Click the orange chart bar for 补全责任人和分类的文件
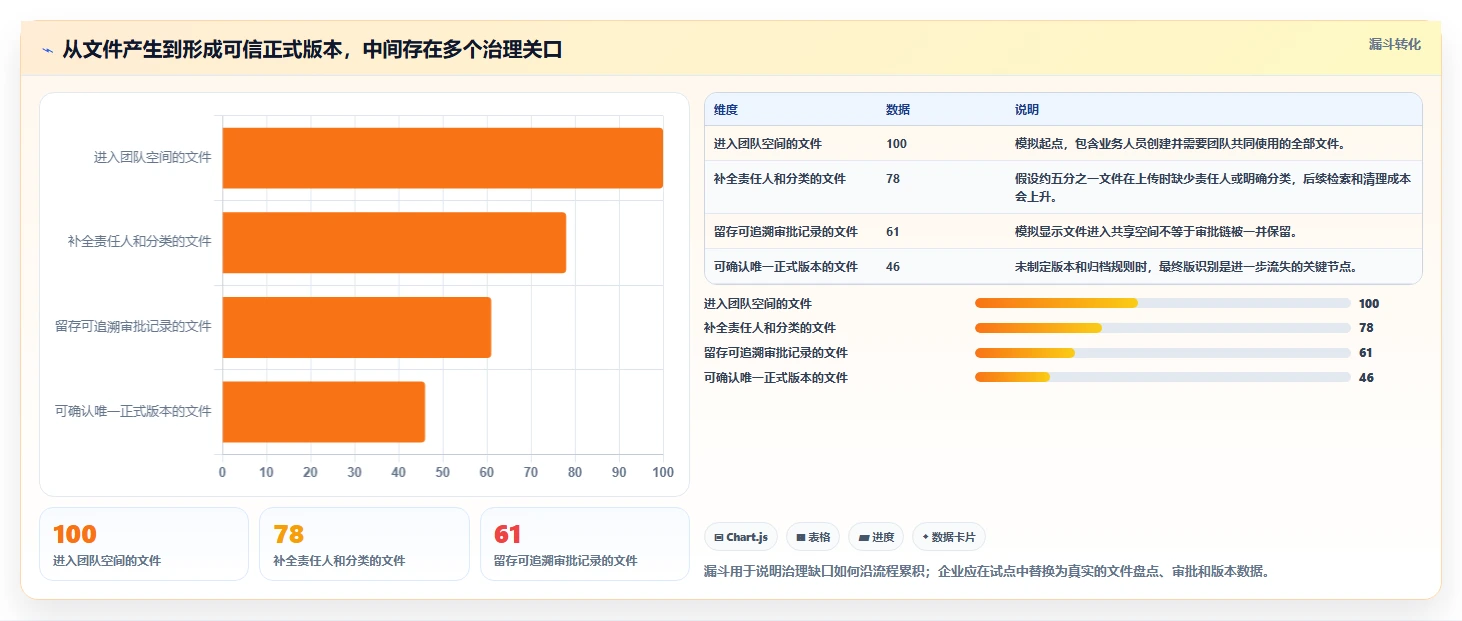Viewport: 1462px width, 621px height. point(394,242)
